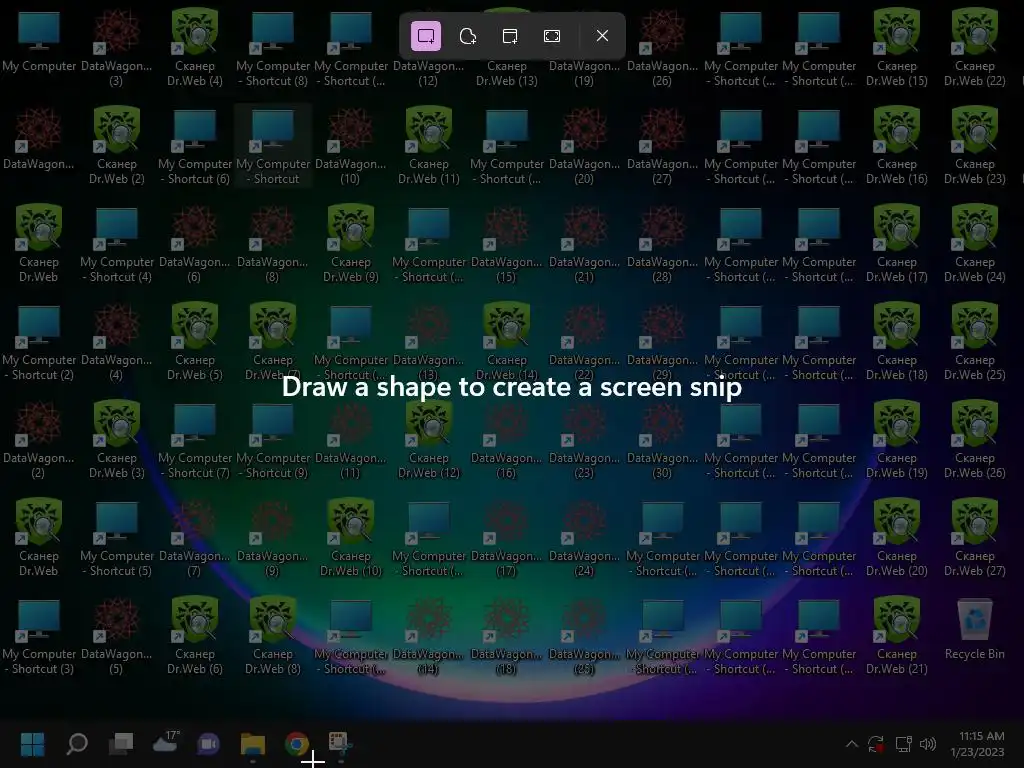The height and width of the screenshot is (768, 1024).
Task: Select My Computer - Shortcut (4)
Action: tap(117, 244)
